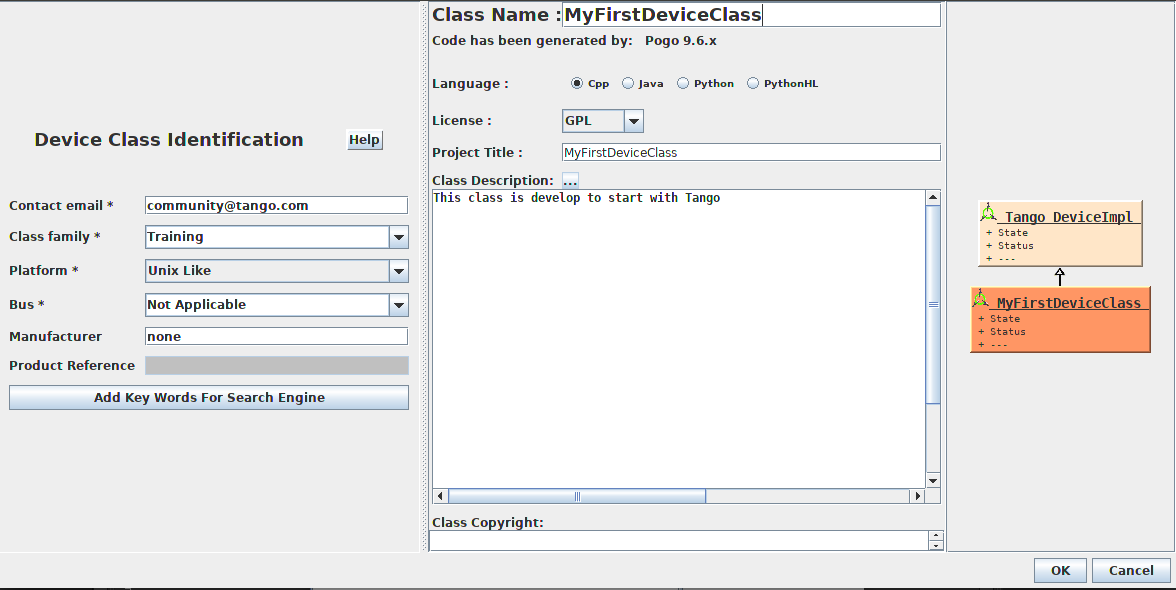Click horizontal scrollbar right arrow
Image resolution: width=1176 pixels, height=590 pixels.
click(x=917, y=496)
